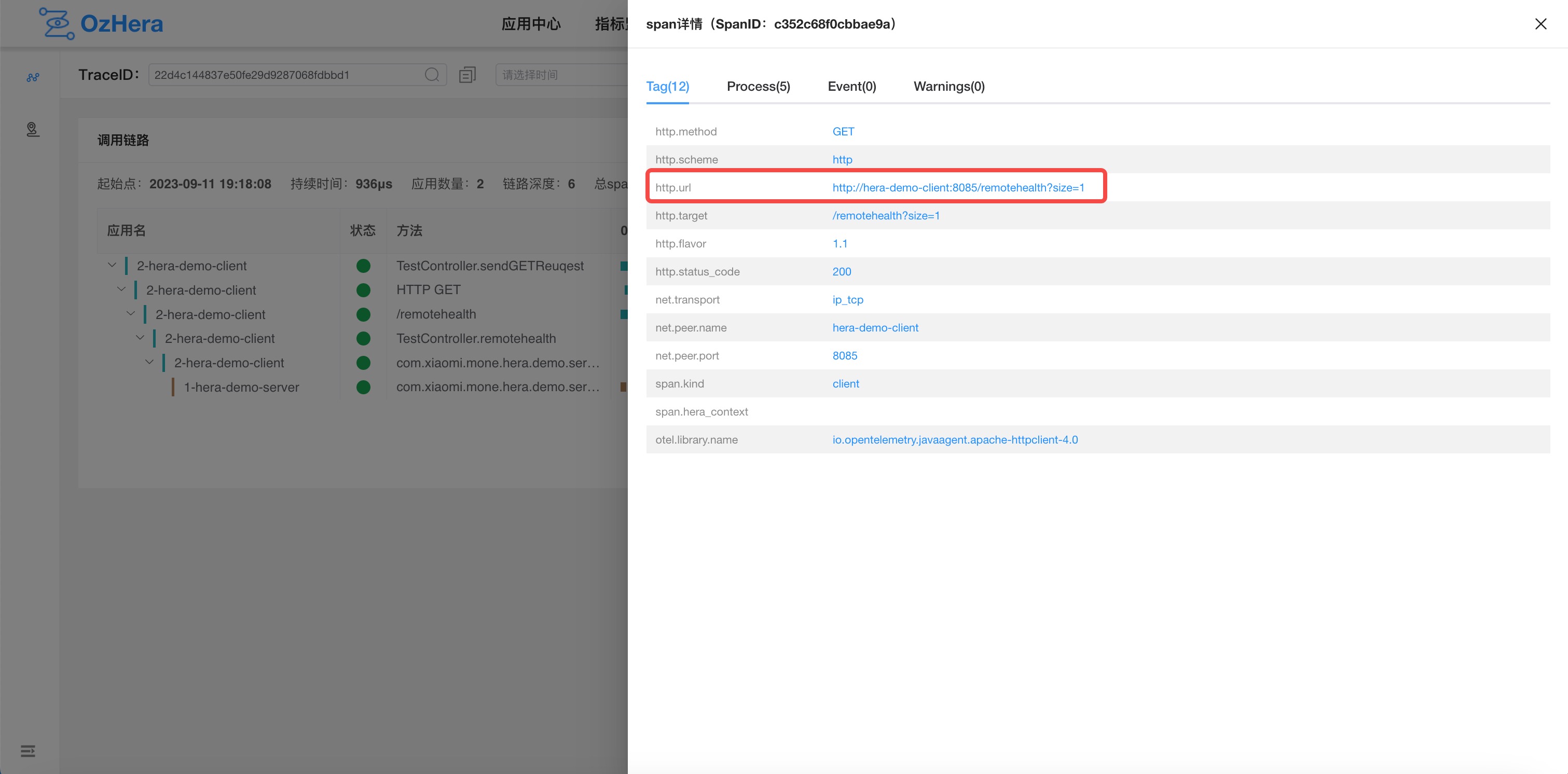The width and height of the screenshot is (1568, 774).
Task: Click the http.url value link
Action: pos(958,187)
